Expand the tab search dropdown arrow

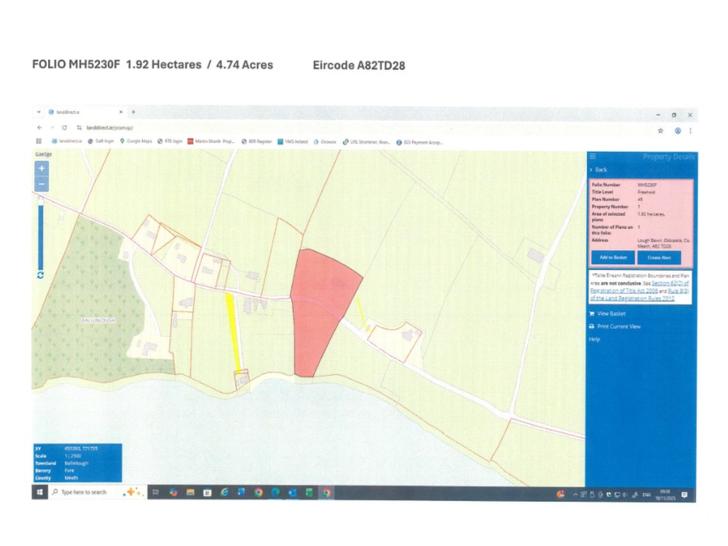coord(41,112)
